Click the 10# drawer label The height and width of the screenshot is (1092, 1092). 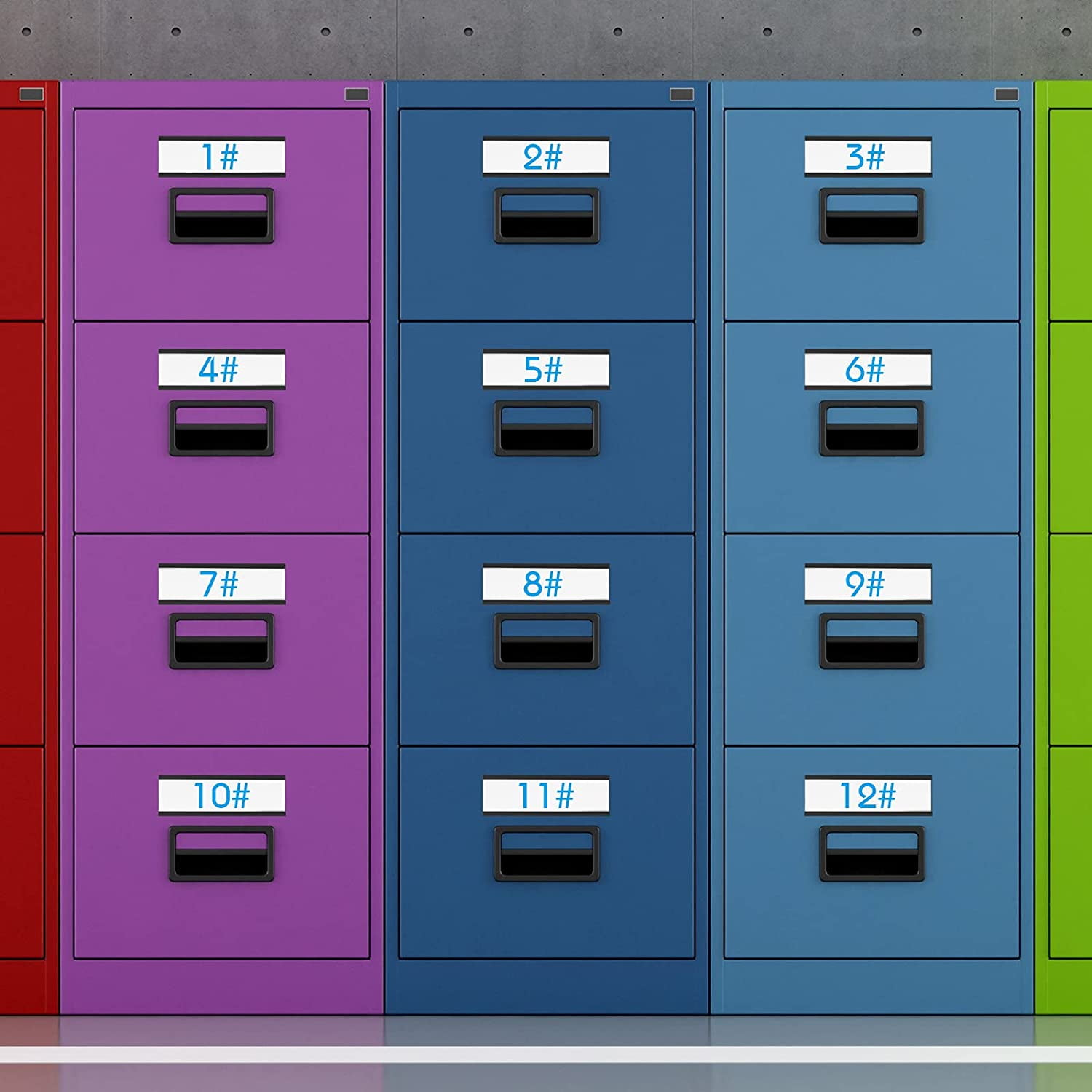click(221, 796)
